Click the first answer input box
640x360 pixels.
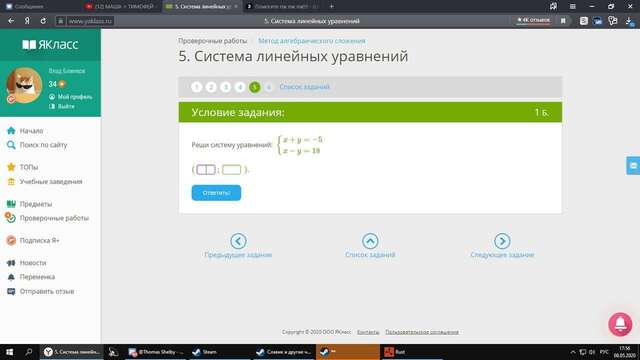[206, 169]
